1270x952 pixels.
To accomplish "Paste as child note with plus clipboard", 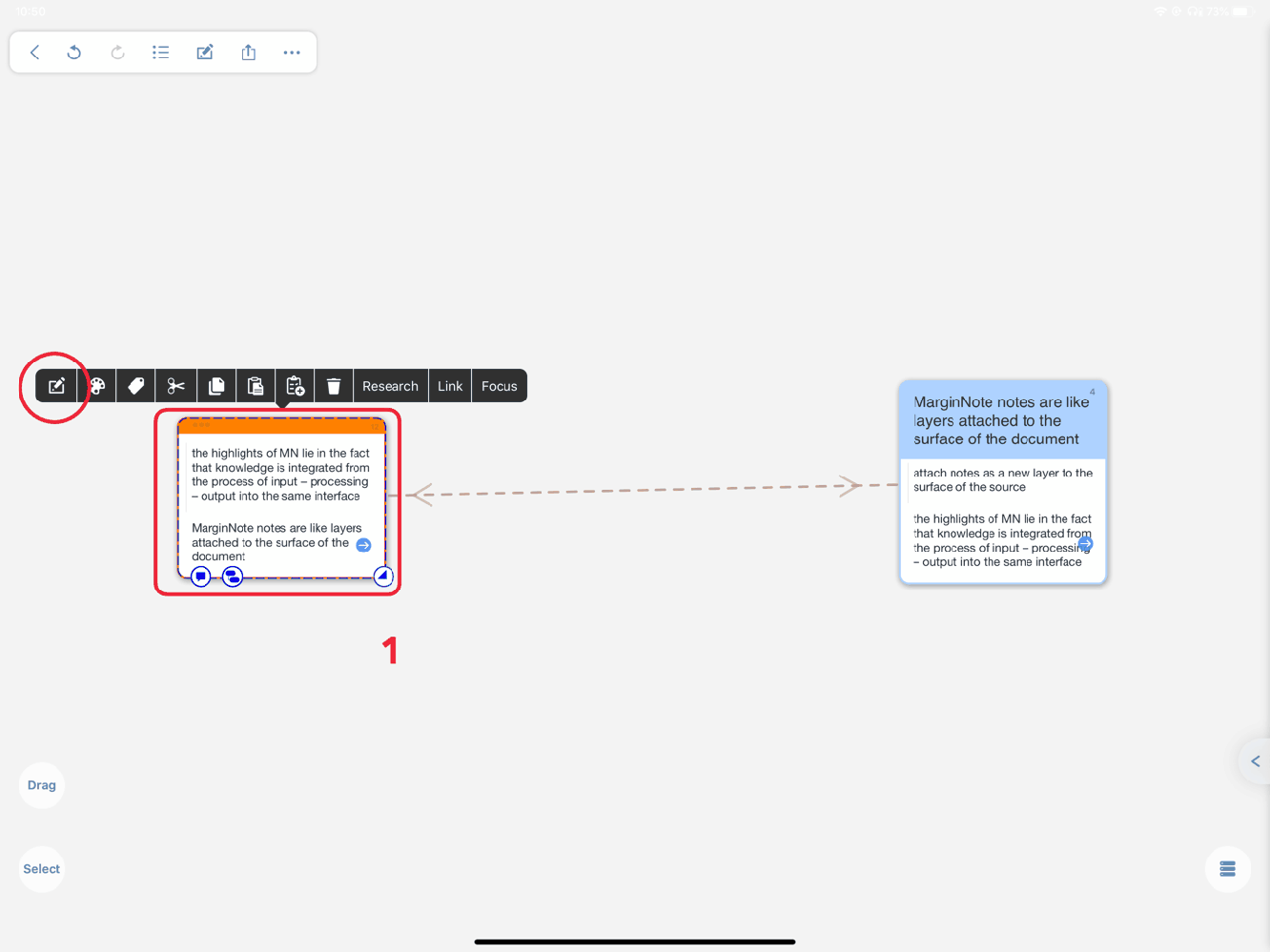I will tap(296, 386).
